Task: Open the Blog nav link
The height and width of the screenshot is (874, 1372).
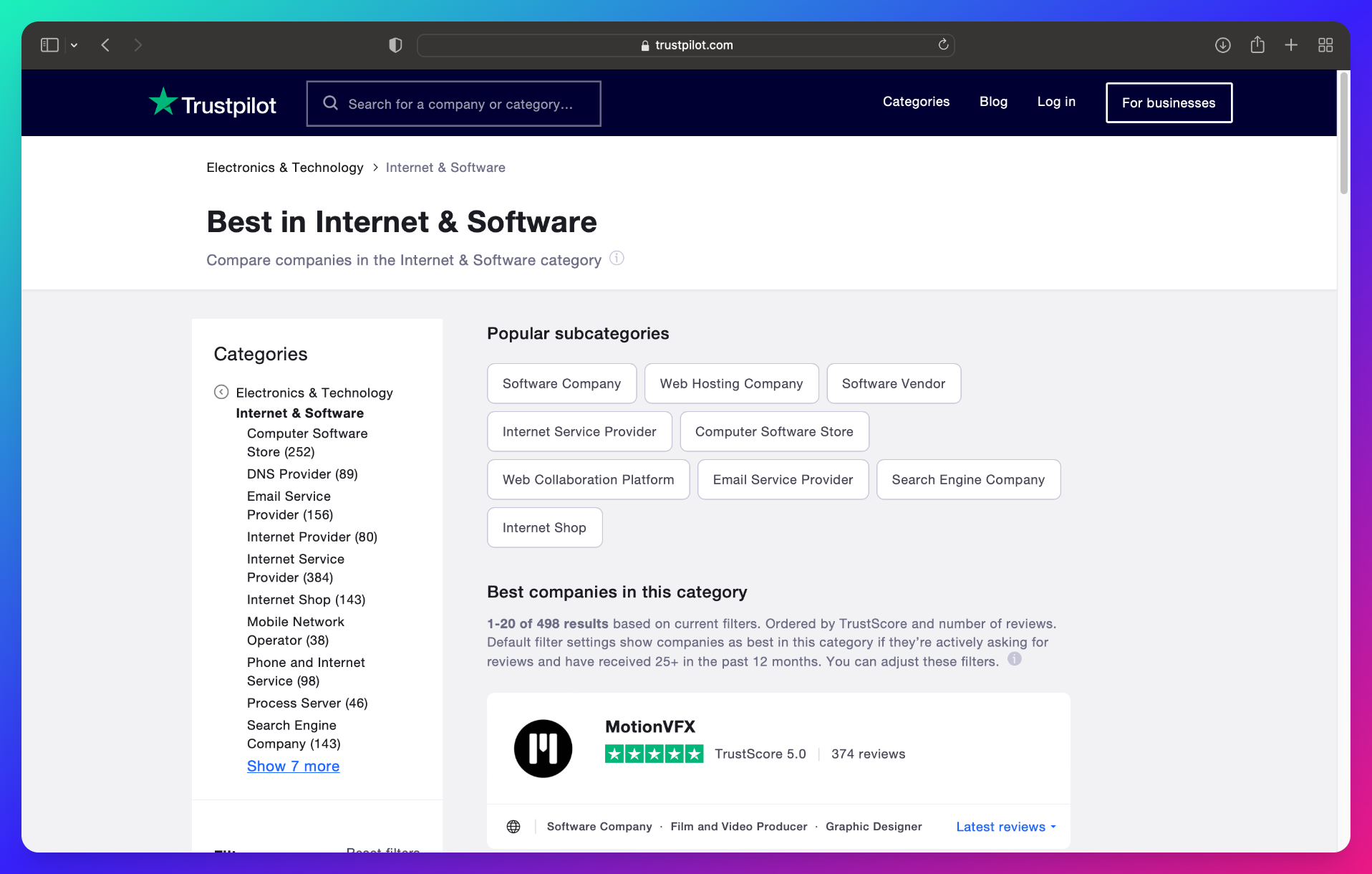Action: [993, 102]
